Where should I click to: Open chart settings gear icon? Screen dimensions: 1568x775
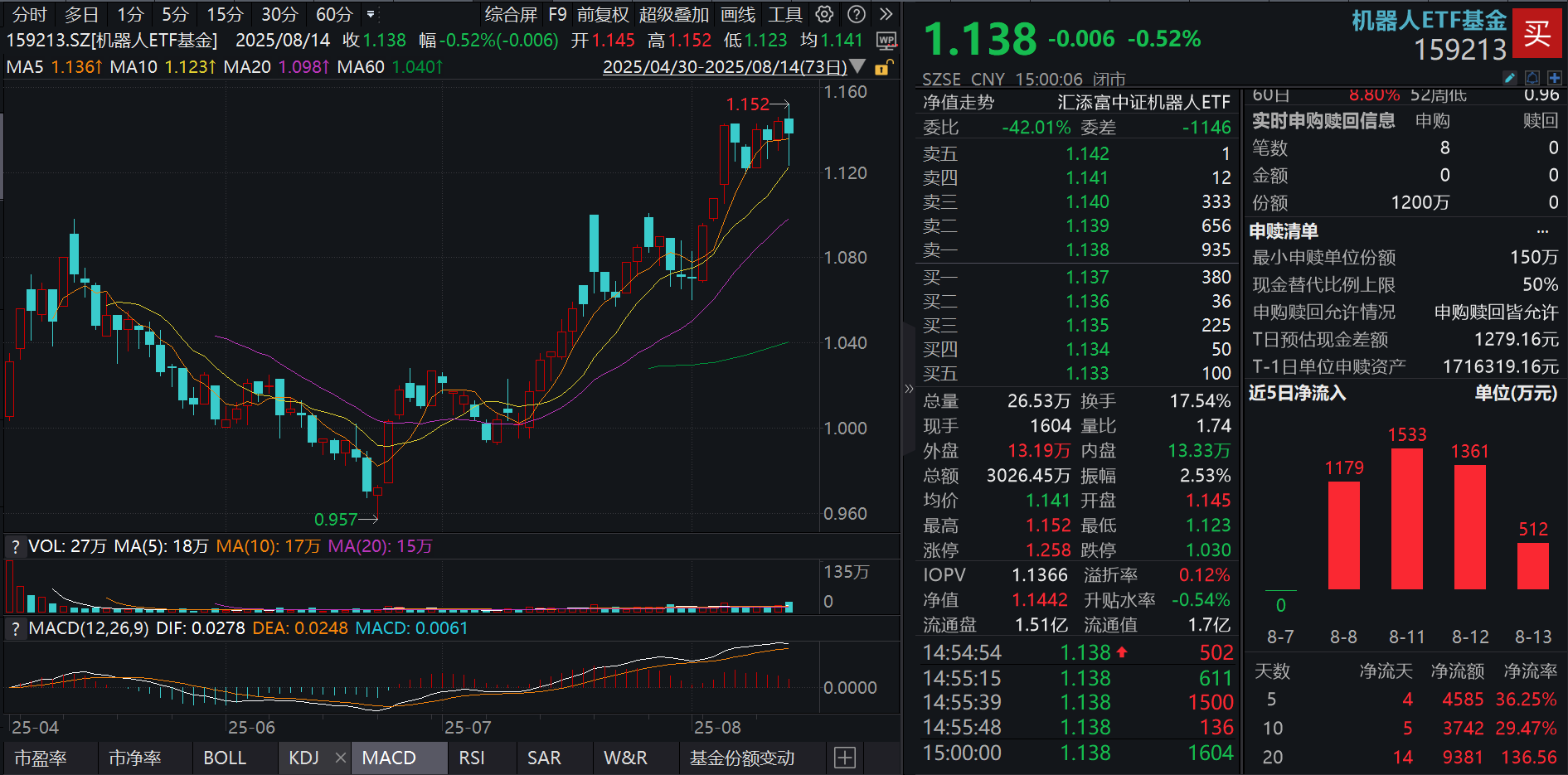click(x=824, y=14)
